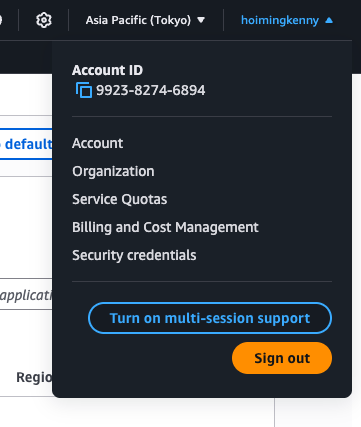Choose Security credentials
361x427 pixels.
(134, 255)
